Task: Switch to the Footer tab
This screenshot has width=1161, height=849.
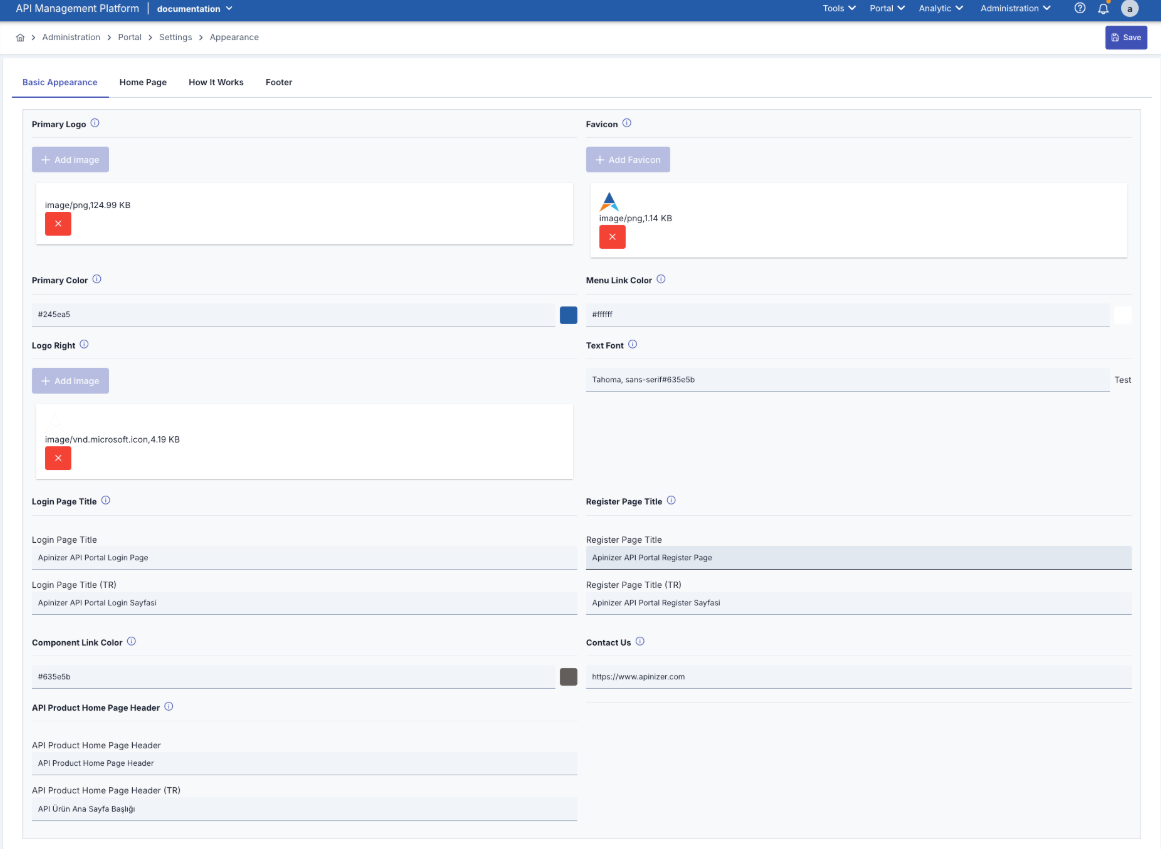Action: point(279,82)
